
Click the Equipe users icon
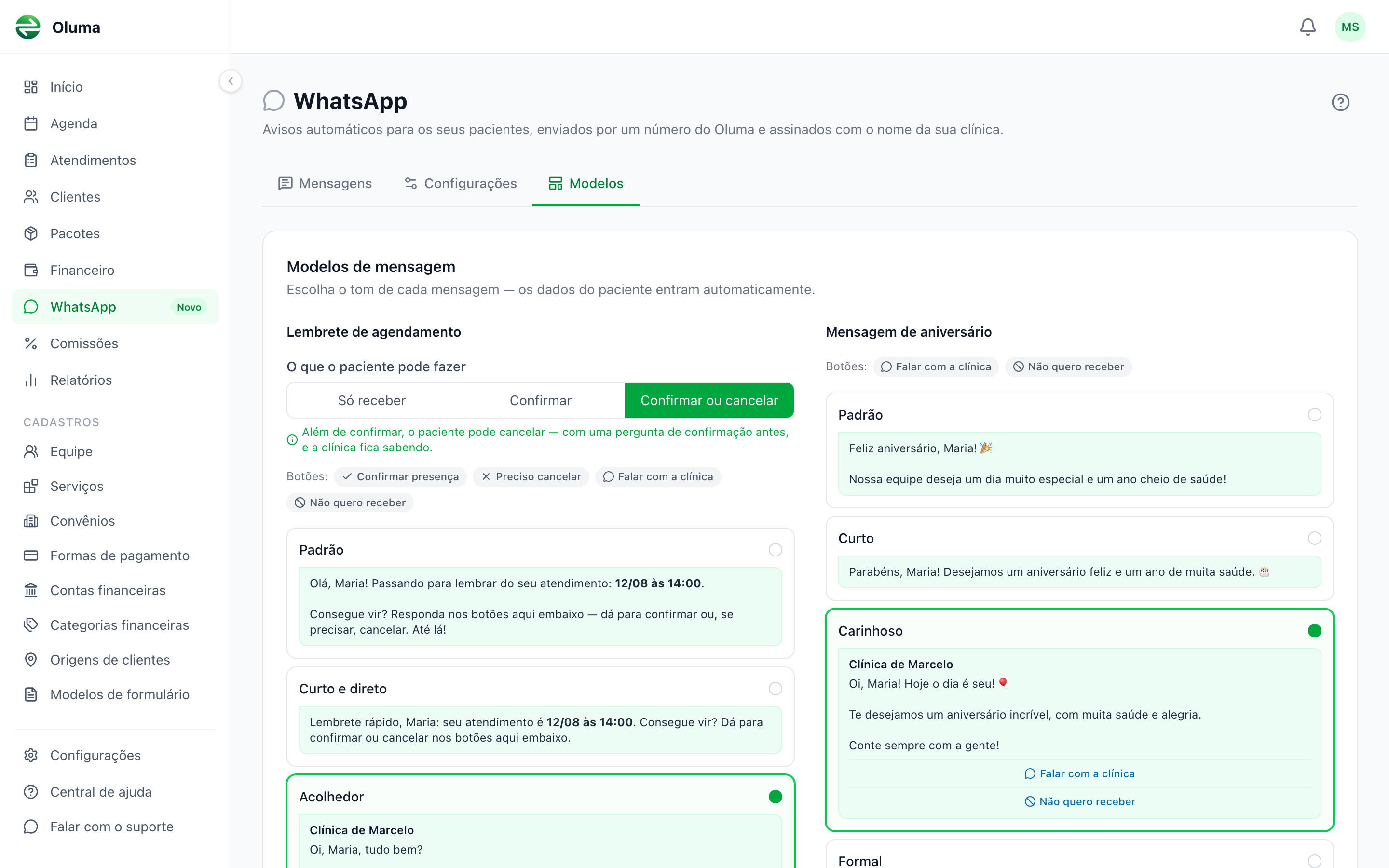pos(31,451)
